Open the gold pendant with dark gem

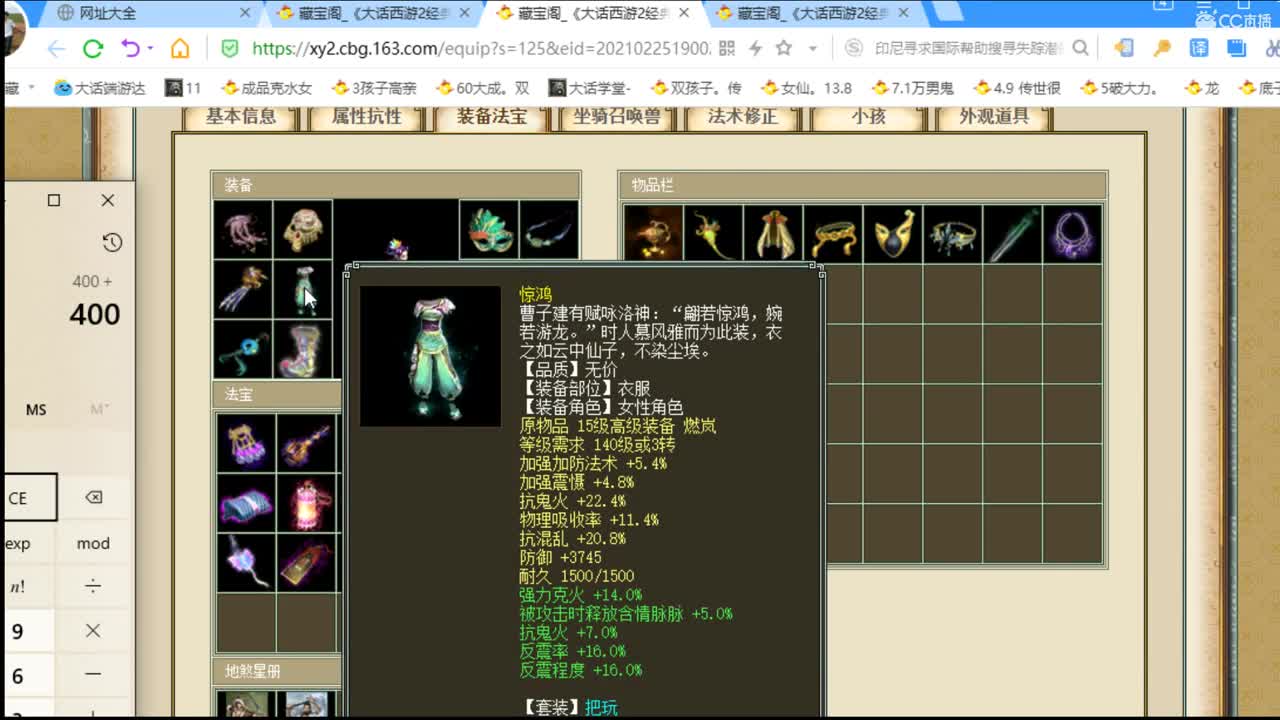(893, 234)
